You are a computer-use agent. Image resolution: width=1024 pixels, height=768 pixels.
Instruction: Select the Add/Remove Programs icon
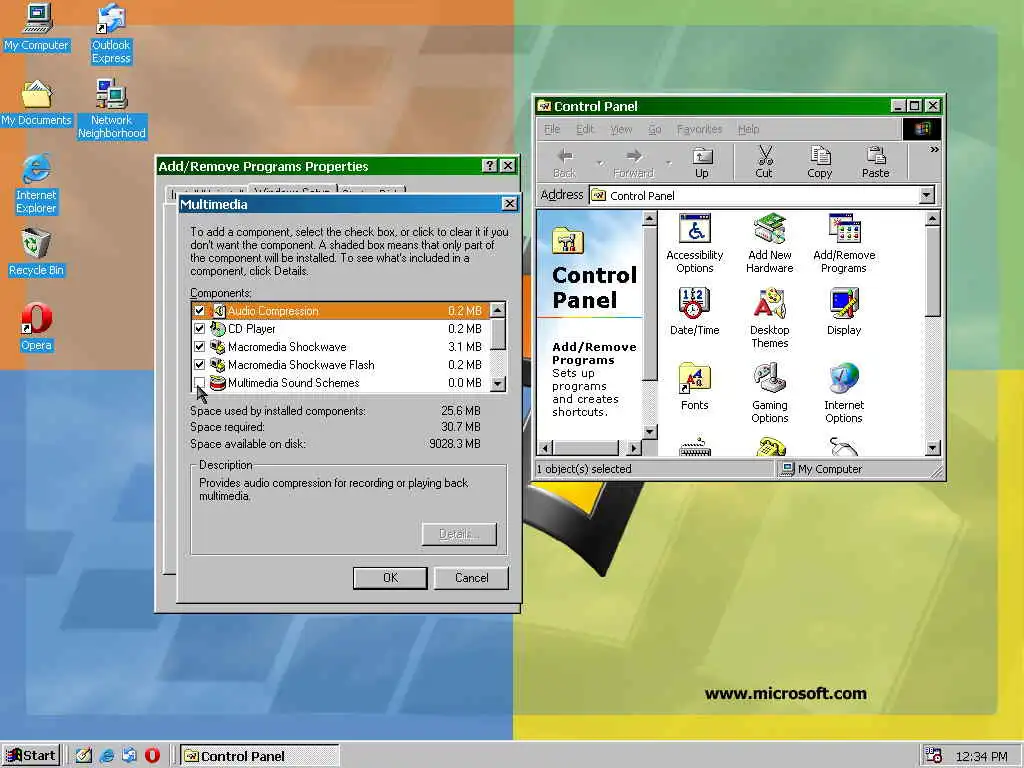(844, 244)
